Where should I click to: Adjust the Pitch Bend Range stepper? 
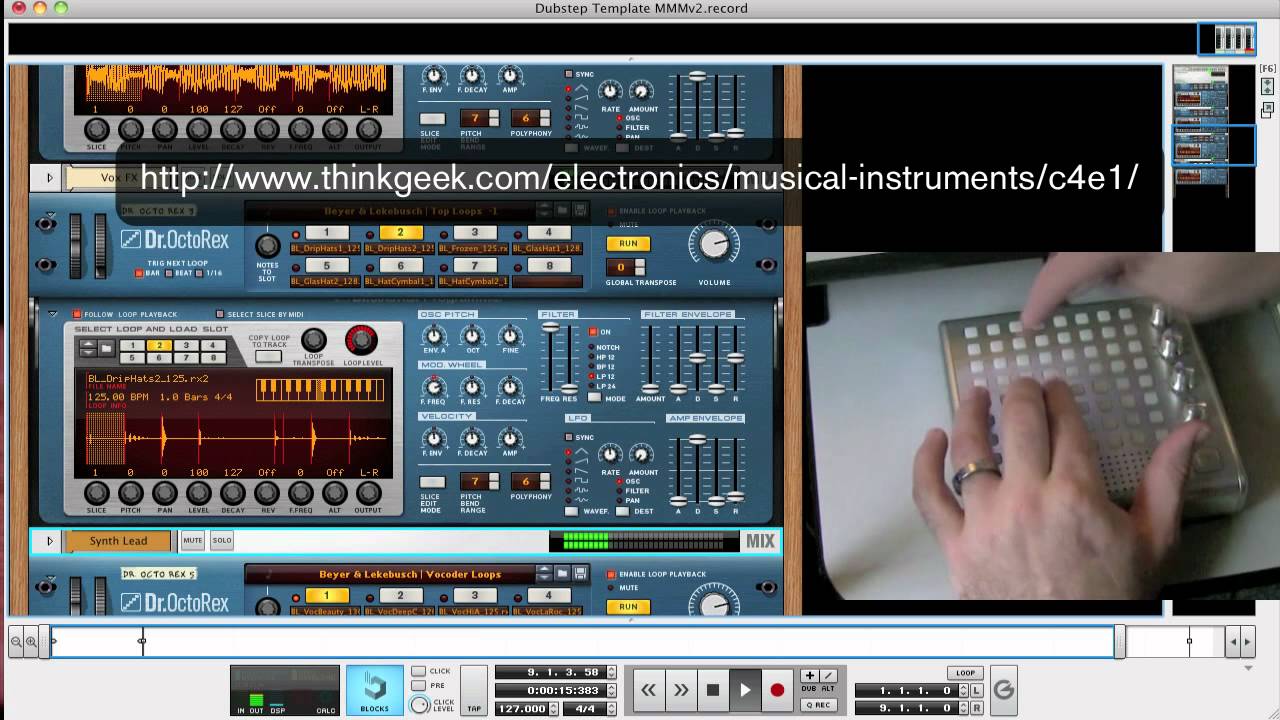pos(493,481)
